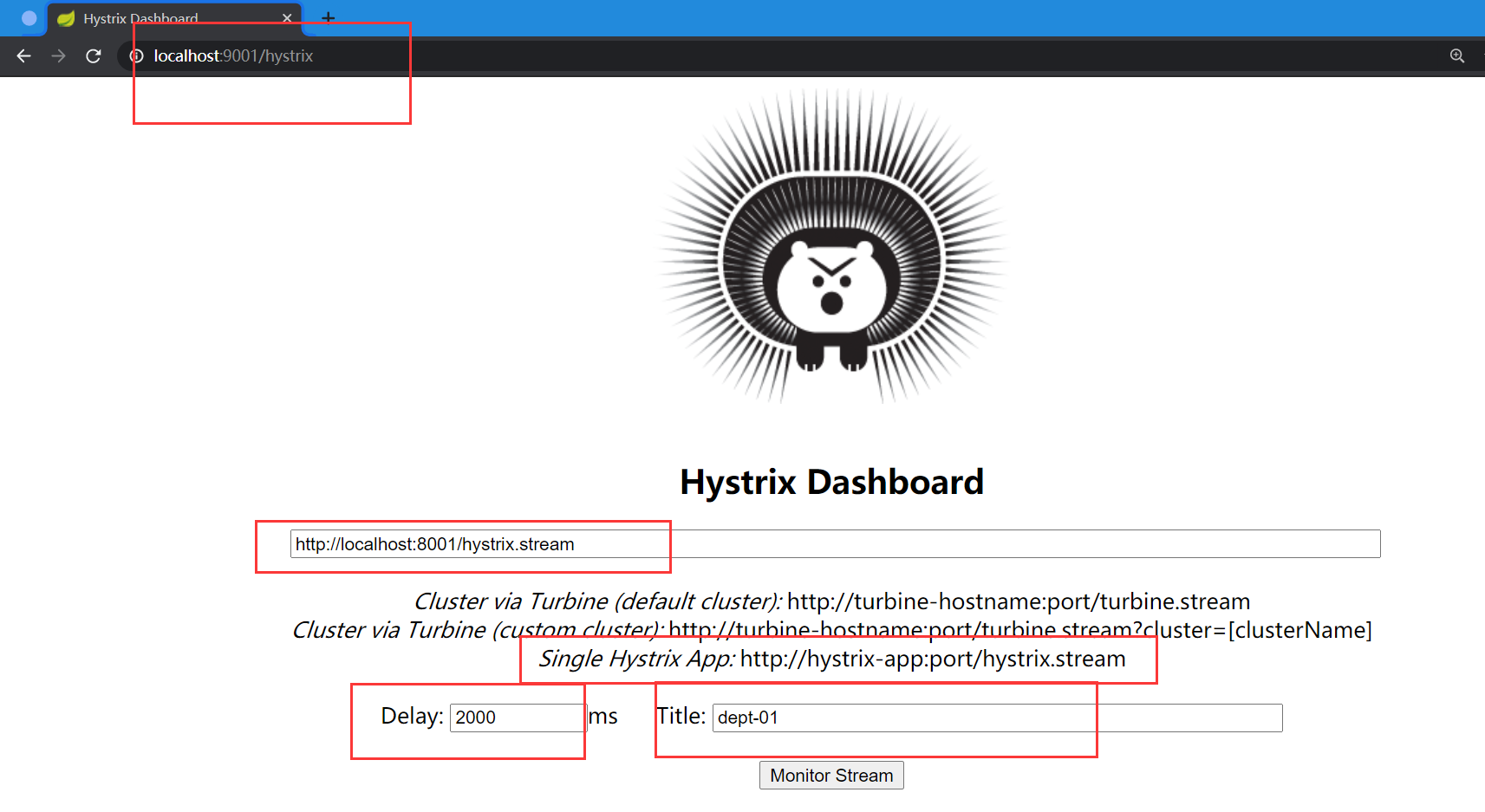
Task: Click the "Cluster via Turbine (default cluster)" text
Action: point(597,601)
